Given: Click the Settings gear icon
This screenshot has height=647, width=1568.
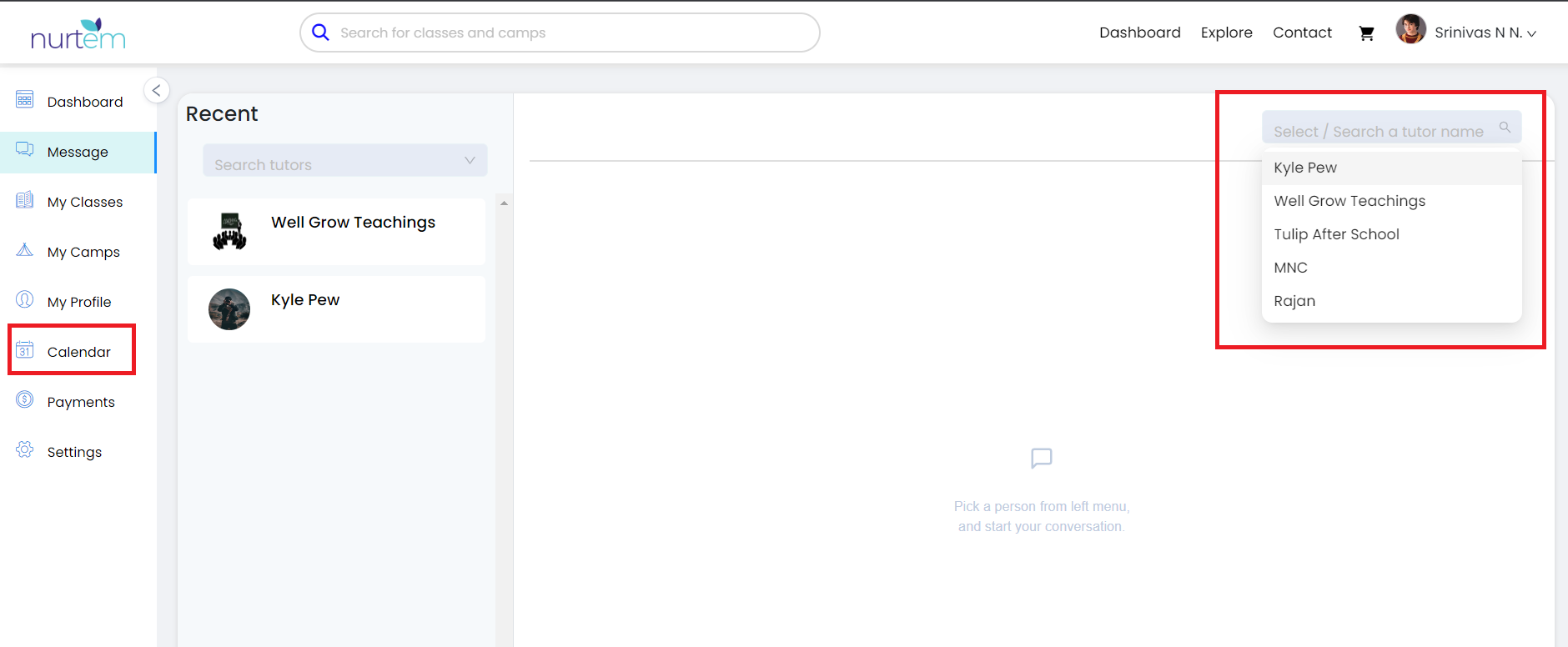Looking at the screenshot, I should coord(25,450).
